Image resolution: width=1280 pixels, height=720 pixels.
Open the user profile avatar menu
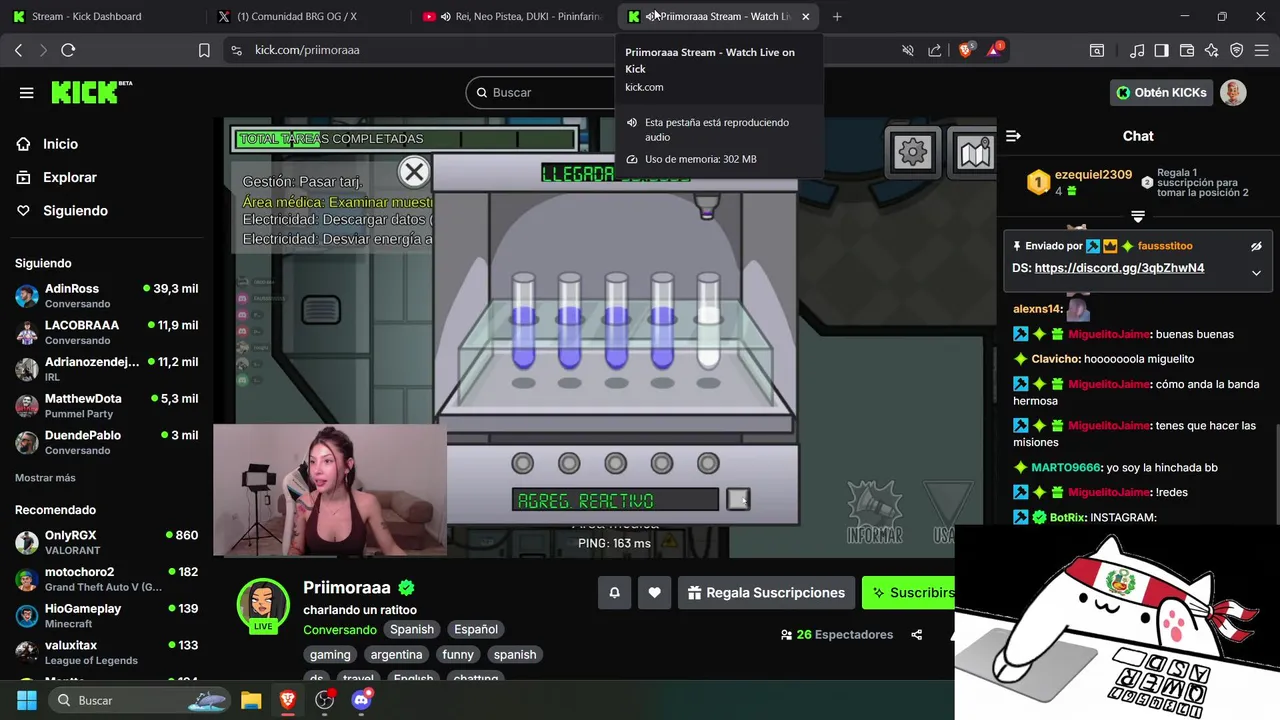click(x=1233, y=92)
